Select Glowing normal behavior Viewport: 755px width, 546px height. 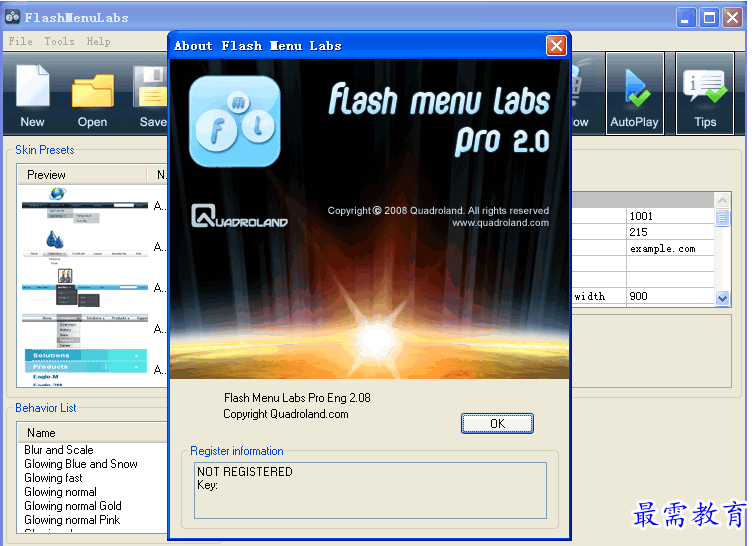pyautogui.click(x=60, y=492)
